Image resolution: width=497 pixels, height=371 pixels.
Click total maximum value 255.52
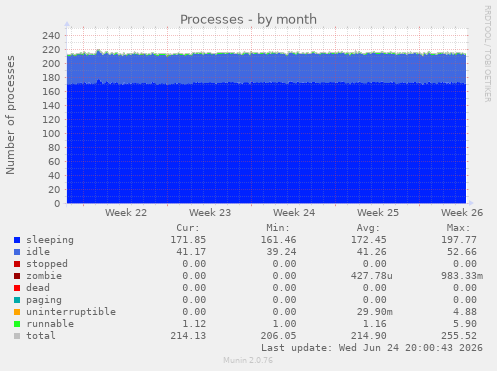(459, 336)
